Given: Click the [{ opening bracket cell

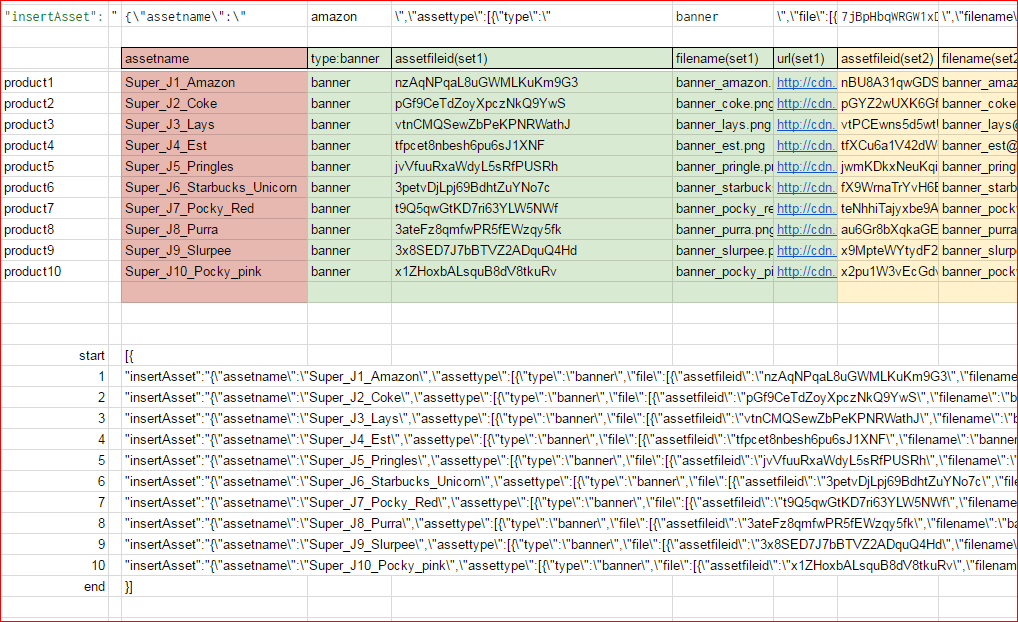Looking at the screenshot, I should click(214, 355).
